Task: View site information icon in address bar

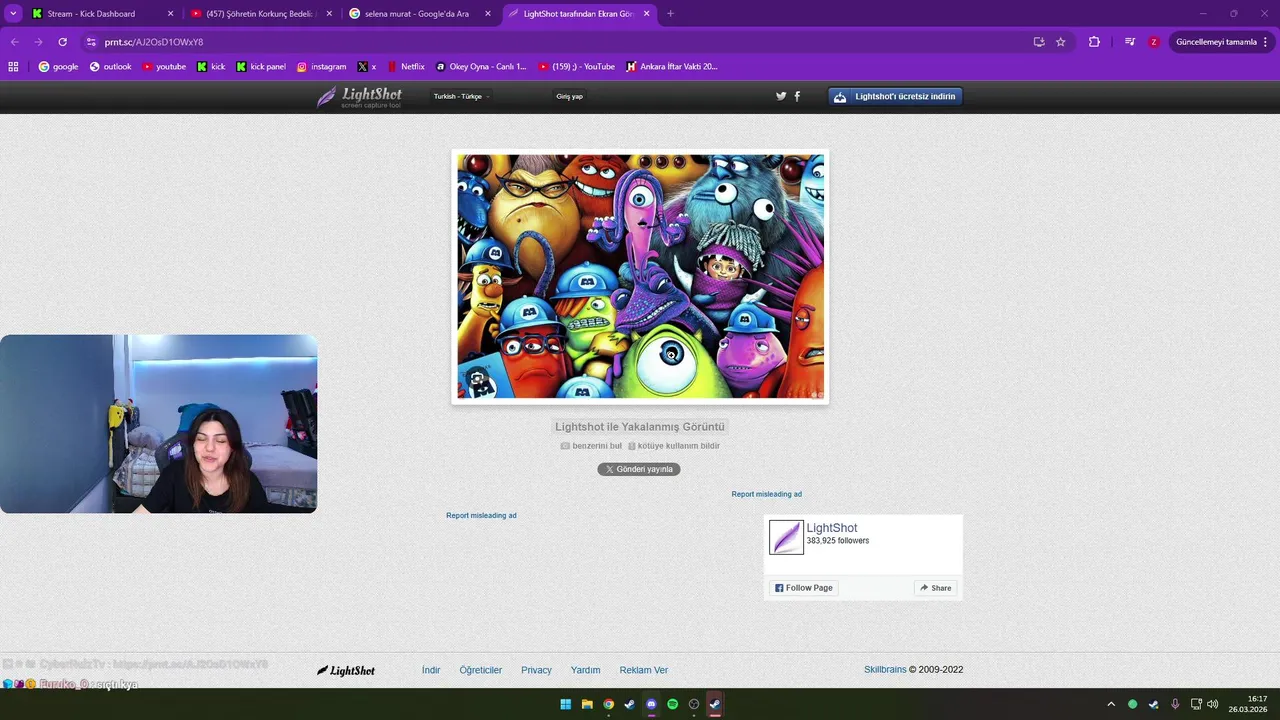Action: click(x=91, y=42)
